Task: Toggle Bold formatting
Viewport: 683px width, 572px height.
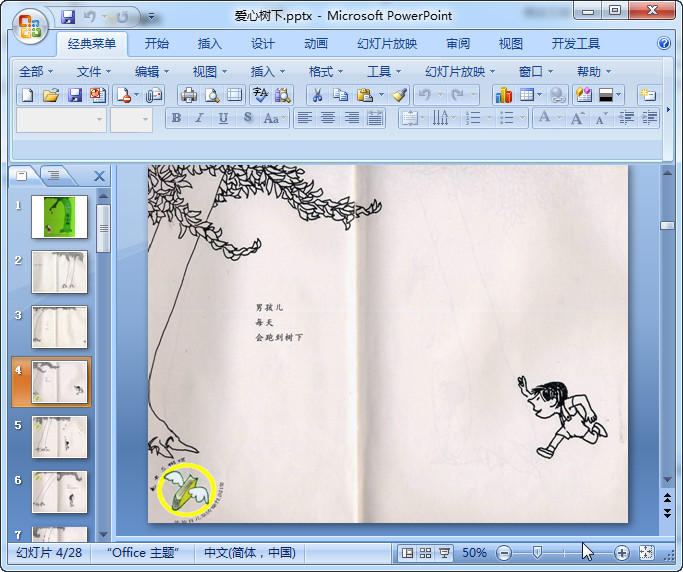Action: pos(176,118)
